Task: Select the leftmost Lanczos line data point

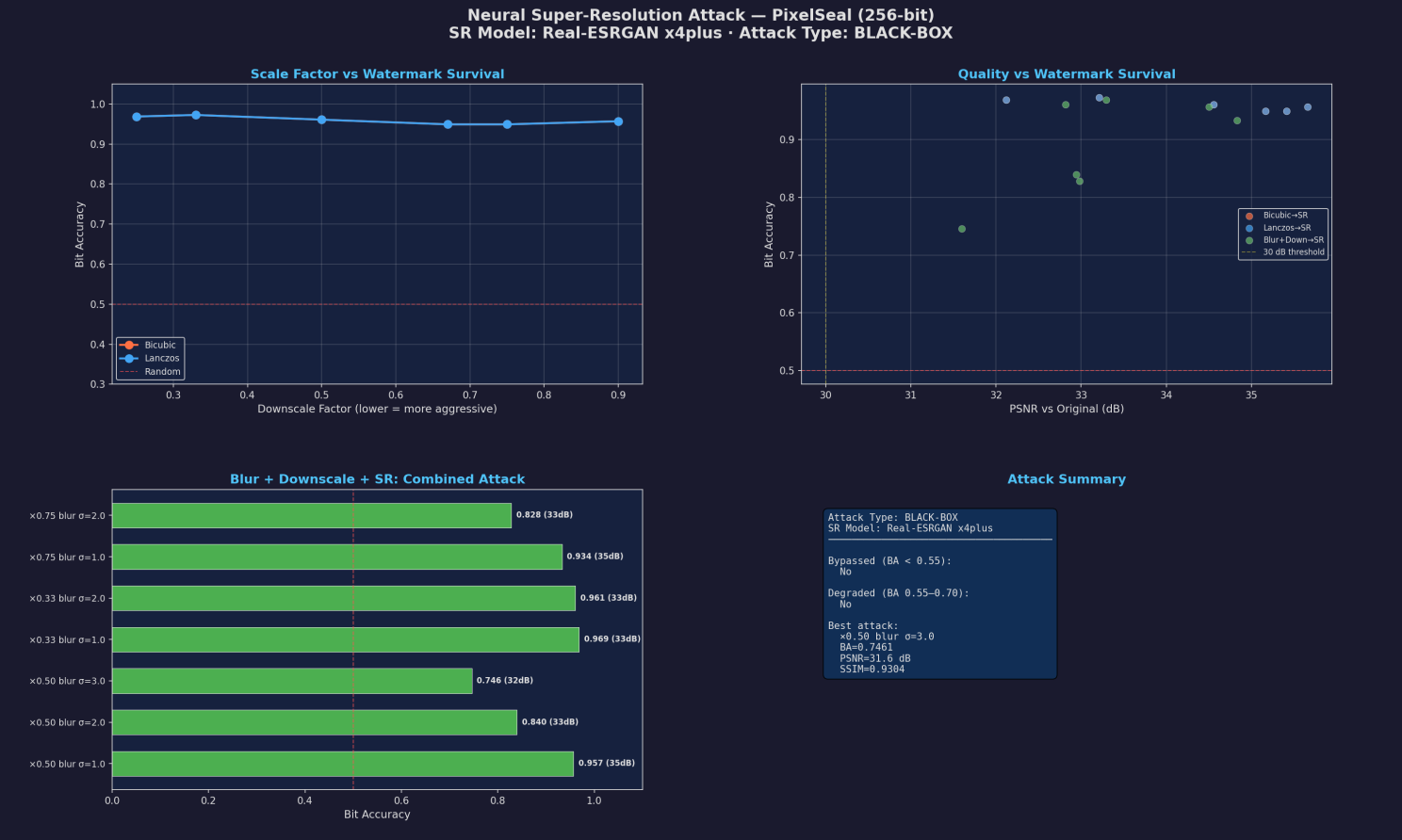Action: [x=137, y=117]
